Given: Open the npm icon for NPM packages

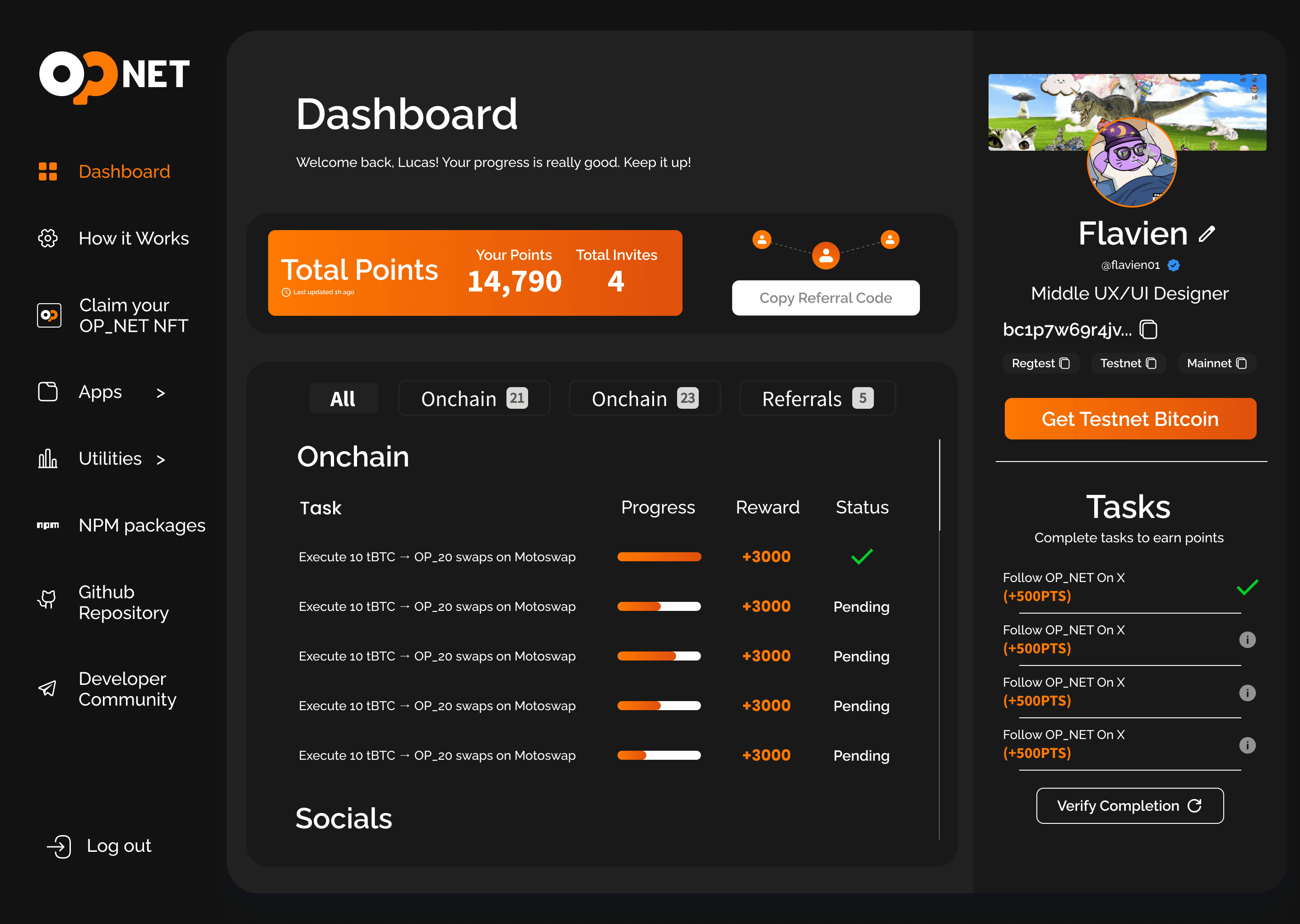Looking at the screenshot, I should click(x=48, y=525).
